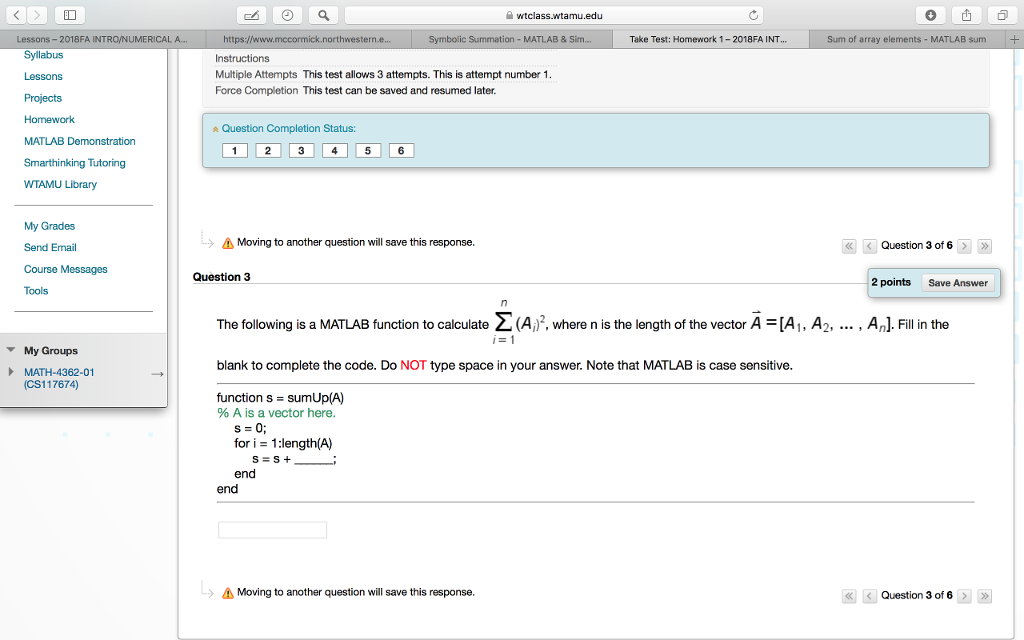Click the Save Answer button
This screenshot has width=1024, height=640.
coord(958,283)
